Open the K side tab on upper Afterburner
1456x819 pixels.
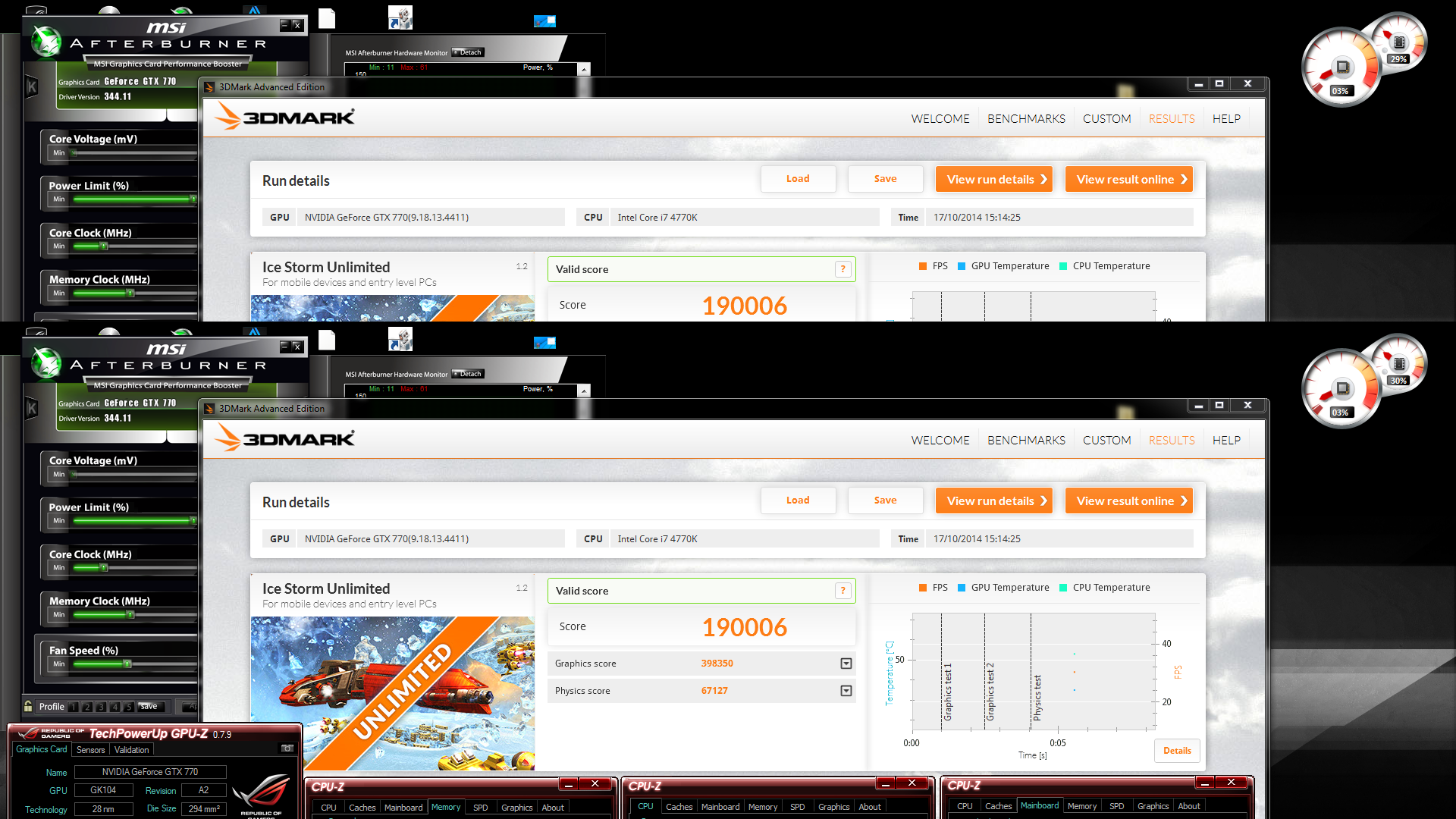[32, 86]
